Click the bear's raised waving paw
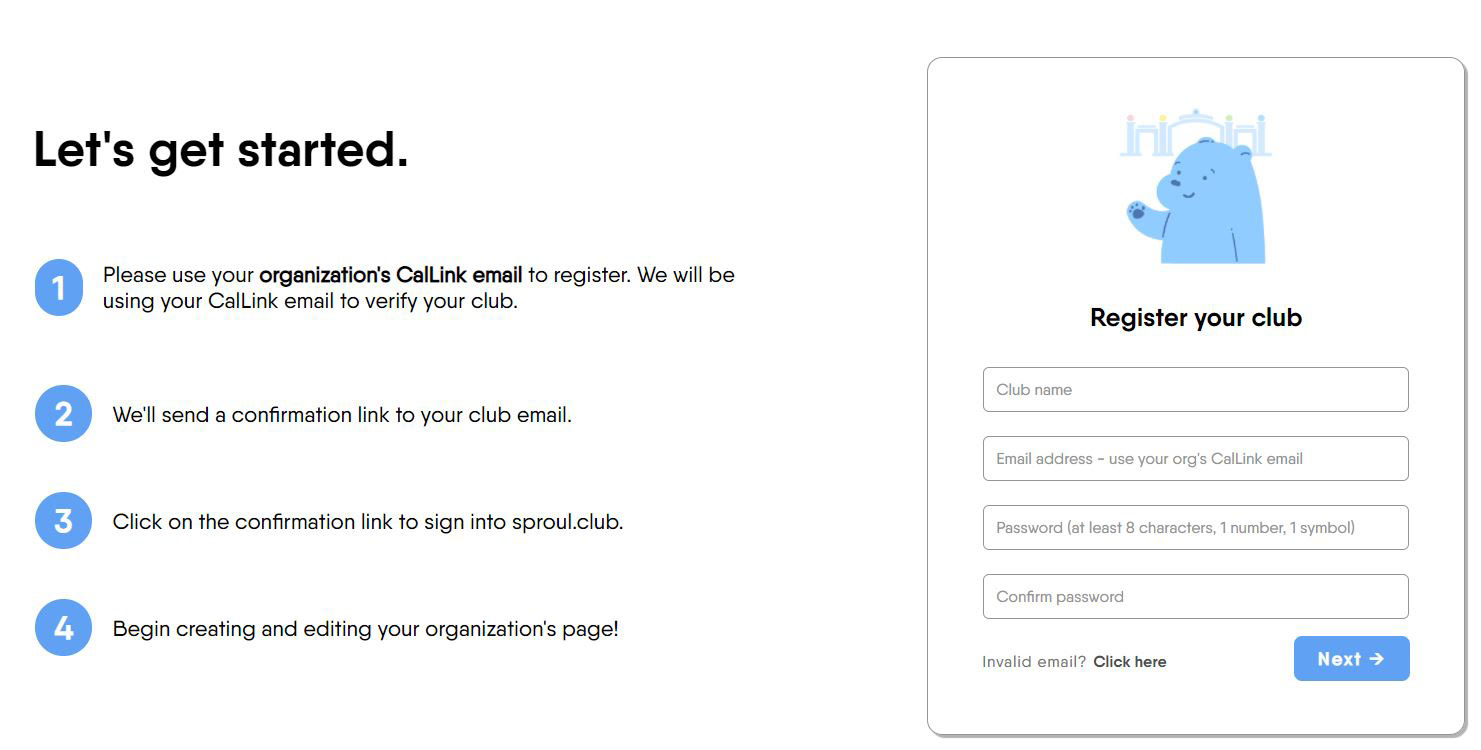The image size is (1481, 750). coord(1138,211)
